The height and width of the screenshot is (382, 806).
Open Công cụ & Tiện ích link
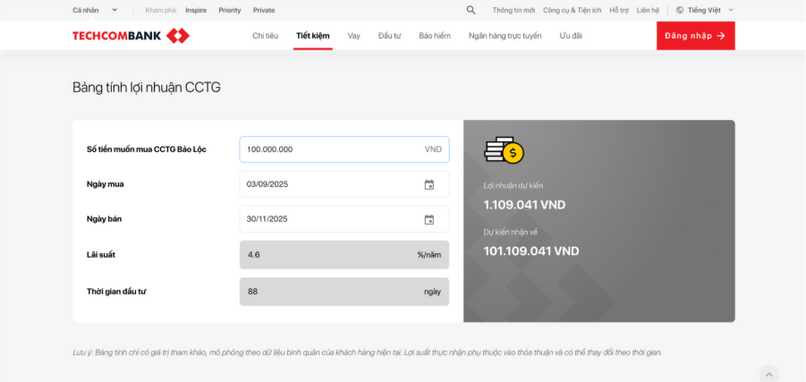pos(572,10)
